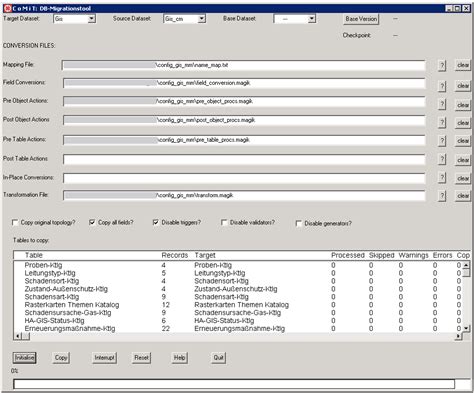Click the Processed column header
The image size is (474, 393).
(348, 255)
